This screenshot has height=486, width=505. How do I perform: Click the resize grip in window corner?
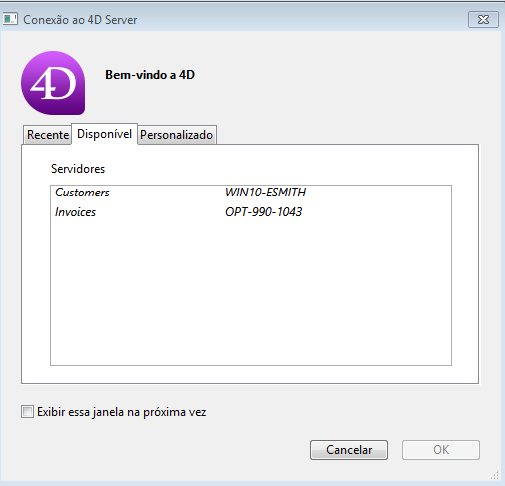pyautogui.click(x=495, y=475)
